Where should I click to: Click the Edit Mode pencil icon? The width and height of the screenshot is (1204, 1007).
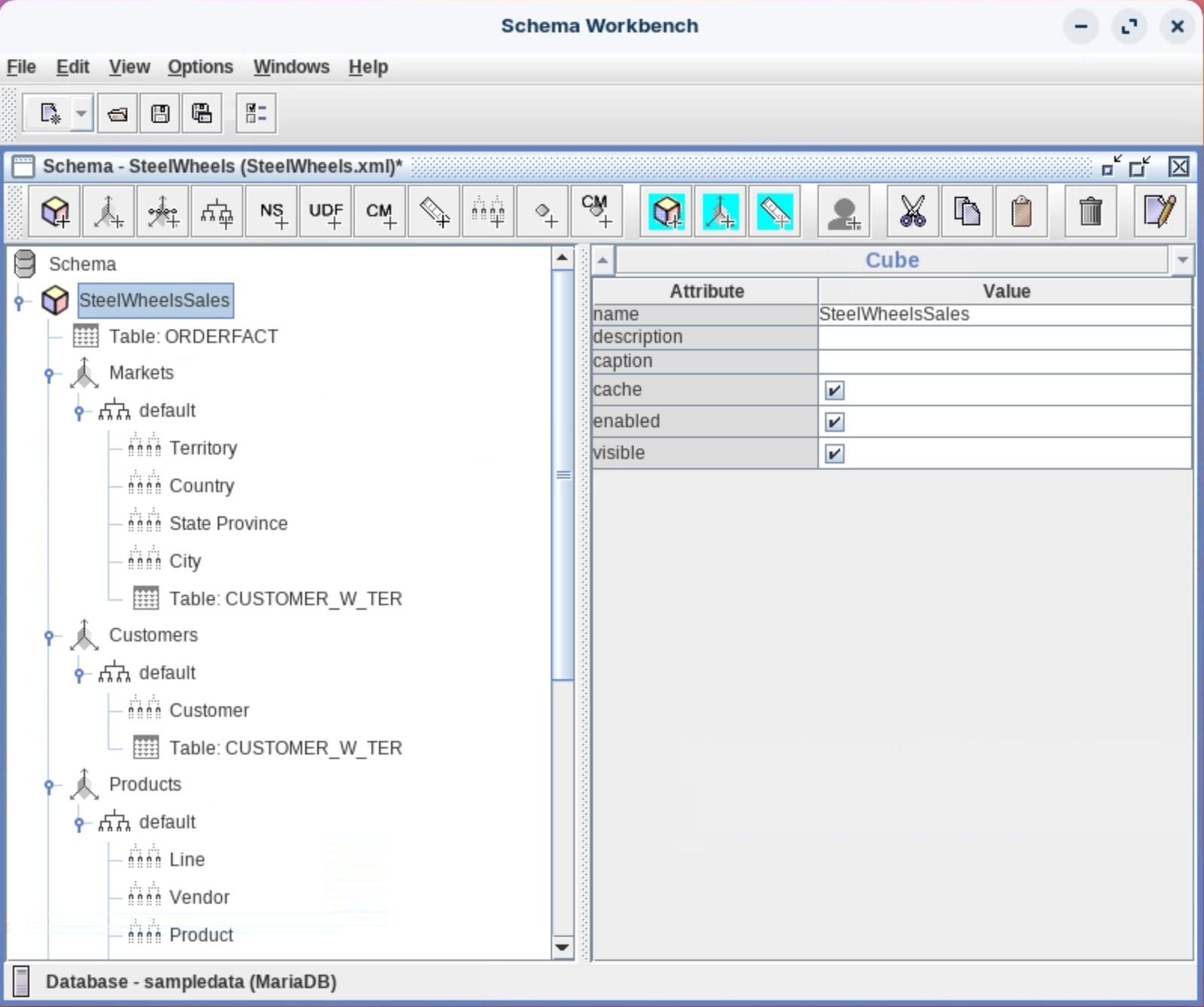point(1159,213)
